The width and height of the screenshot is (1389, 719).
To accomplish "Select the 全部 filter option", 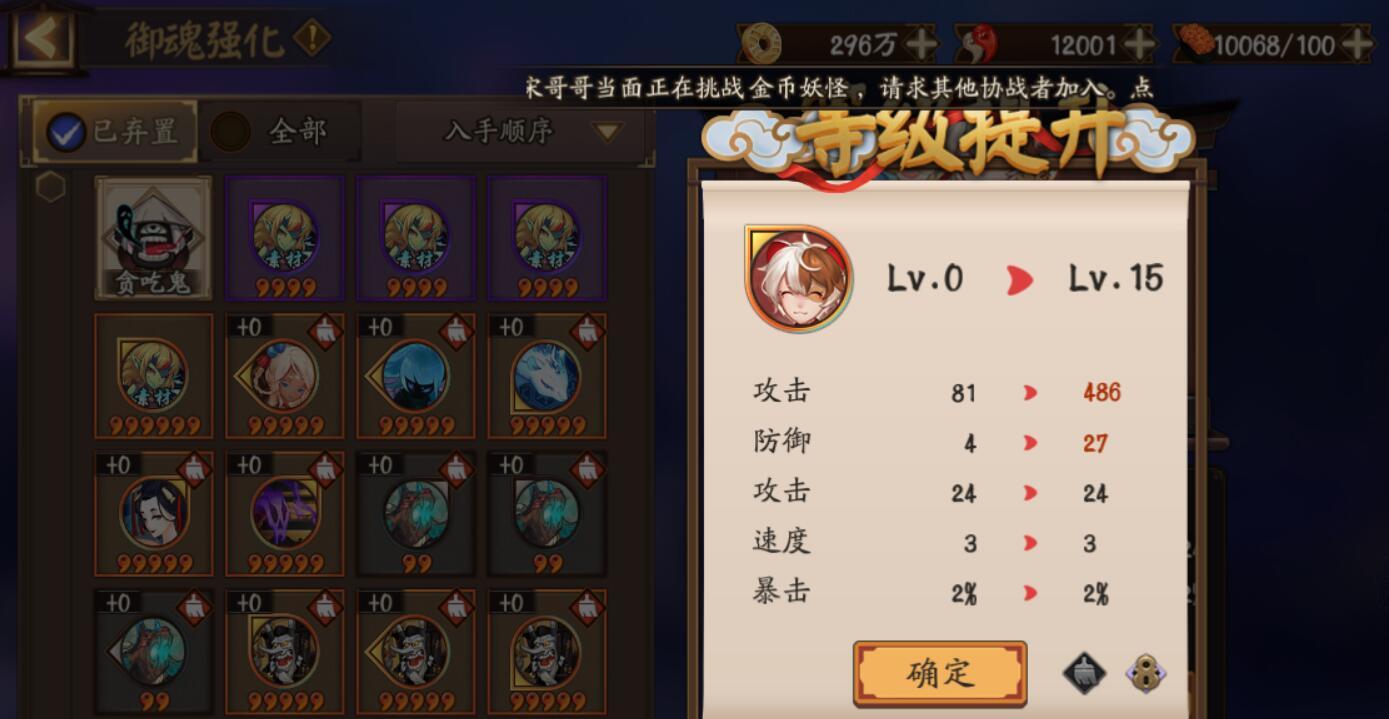I will point(272,131).
